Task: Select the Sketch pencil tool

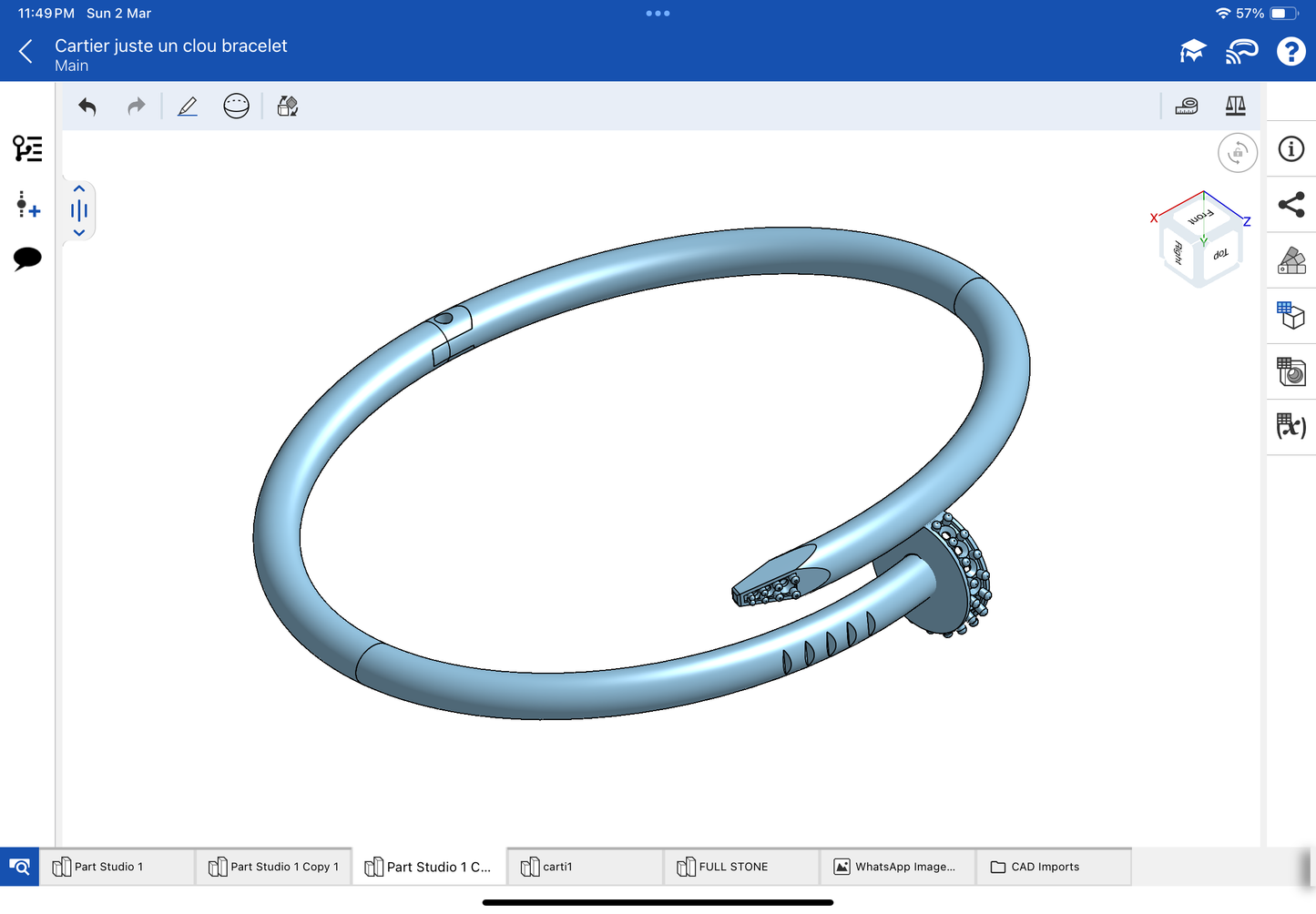Action: [188, 107]
